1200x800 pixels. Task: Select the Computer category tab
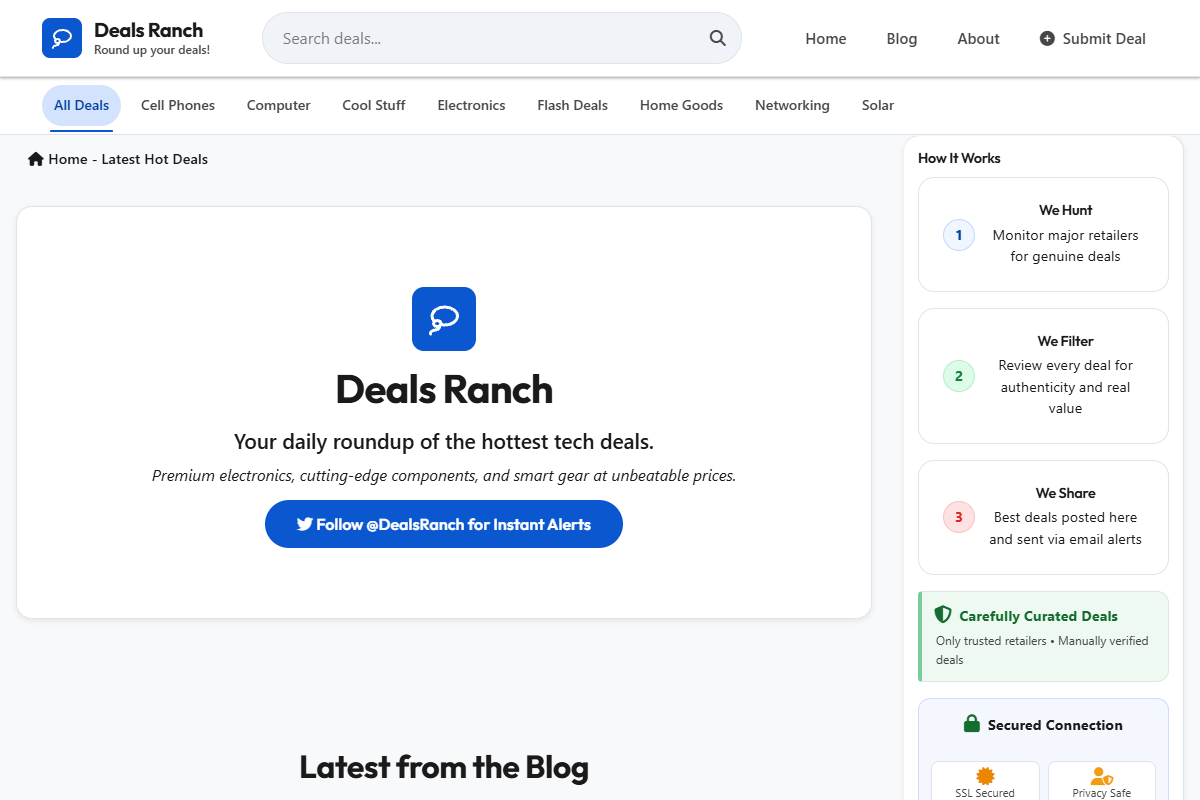(x=279, y=105)
